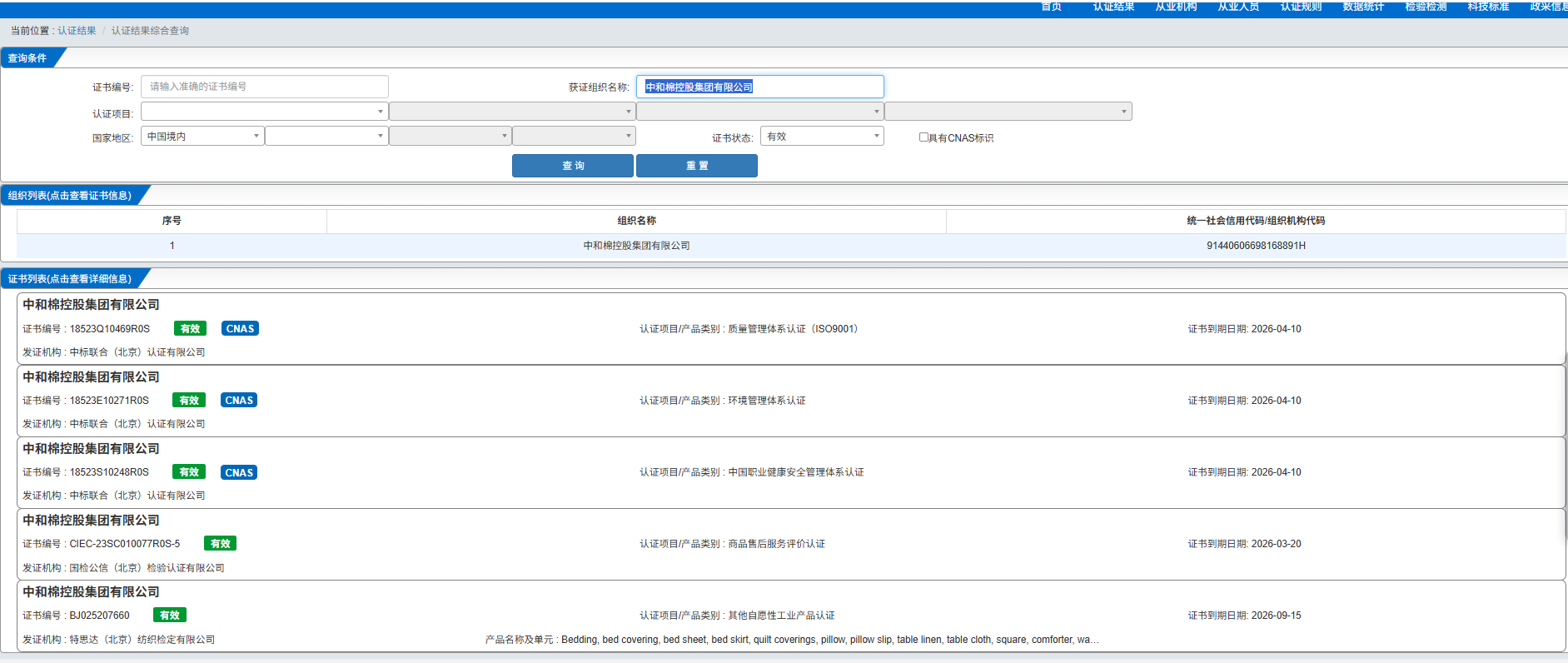
Task: Open certificate 18523S10248R0S
Action: pyautogui.click(x=109, y=472)
